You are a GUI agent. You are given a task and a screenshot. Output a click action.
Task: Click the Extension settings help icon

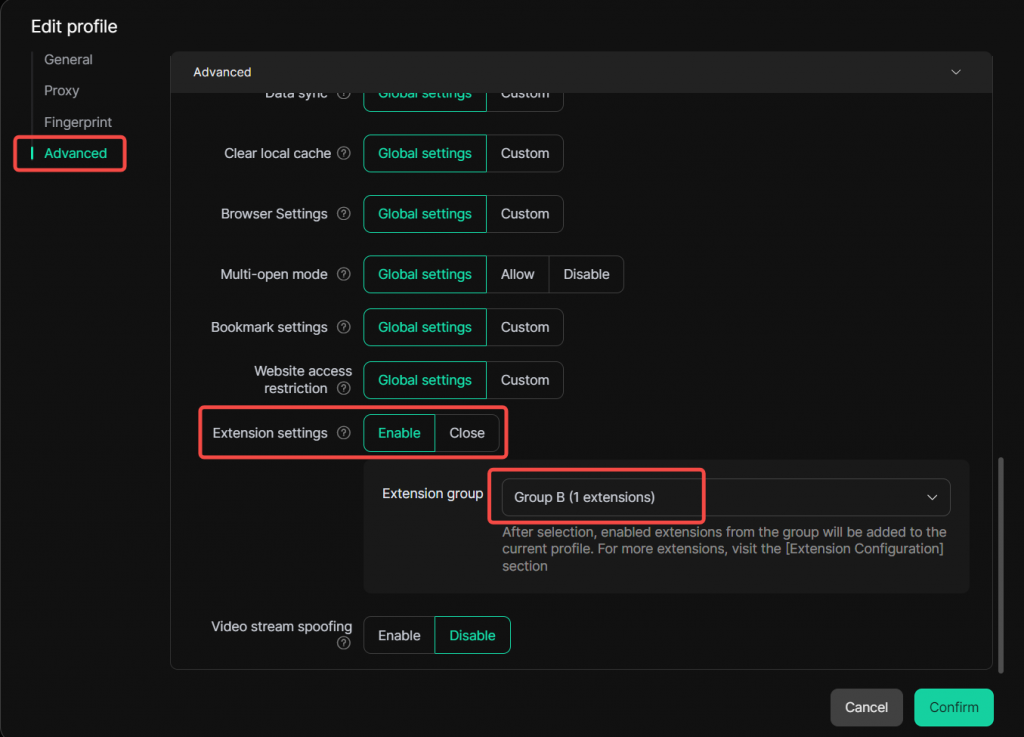[344, 433]
